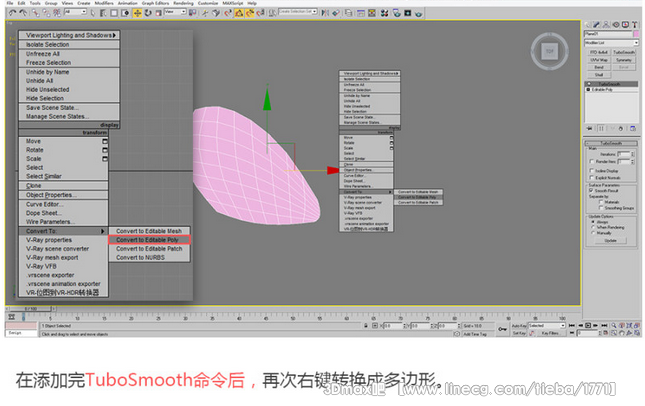Screen dimensions: 645x406
Task: Activate the Select and Move tool
Action: 137,13
